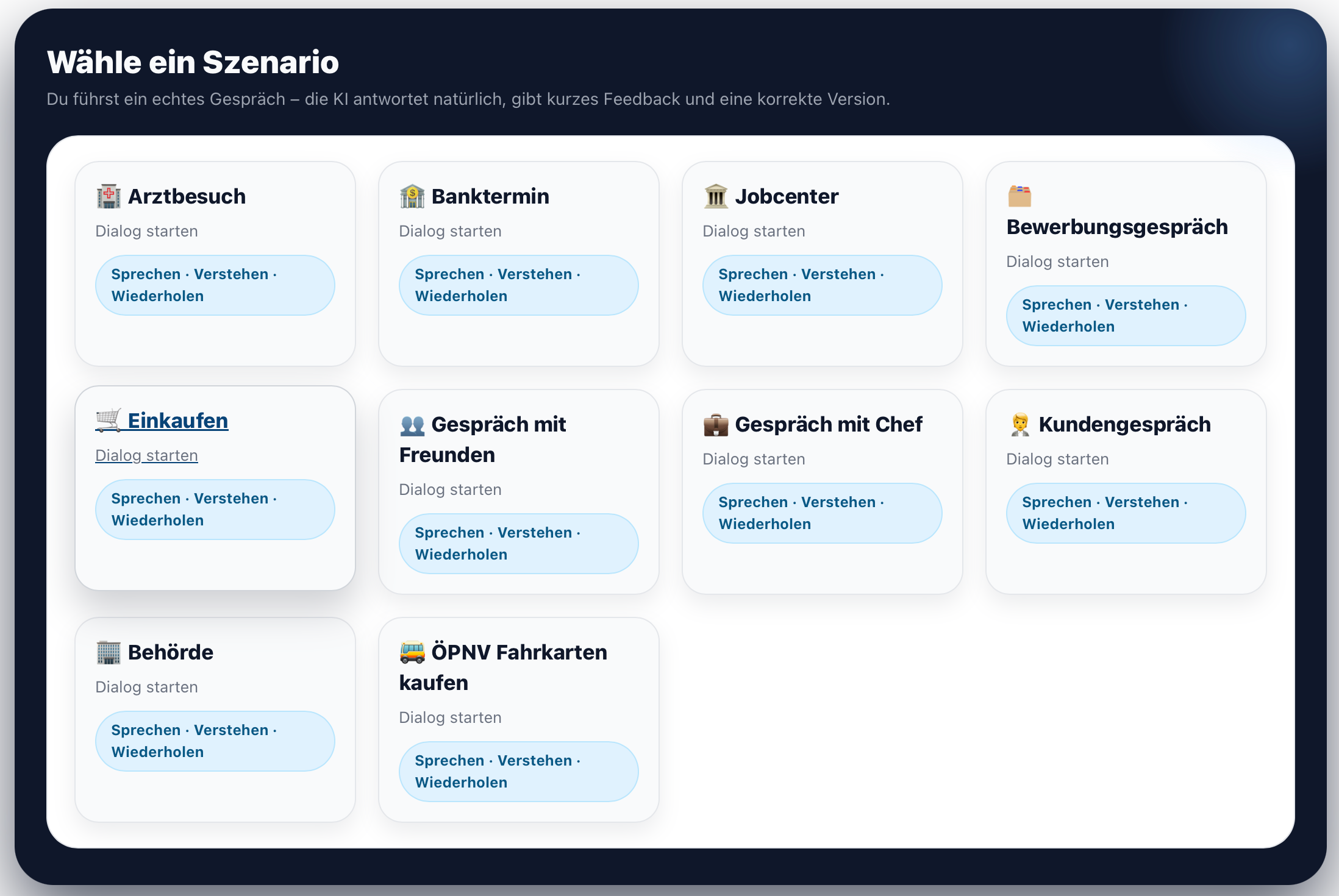Click the skills pill in the Behörde card
The width and height of the screenshot is (1339, 896).
pos(215,741)
